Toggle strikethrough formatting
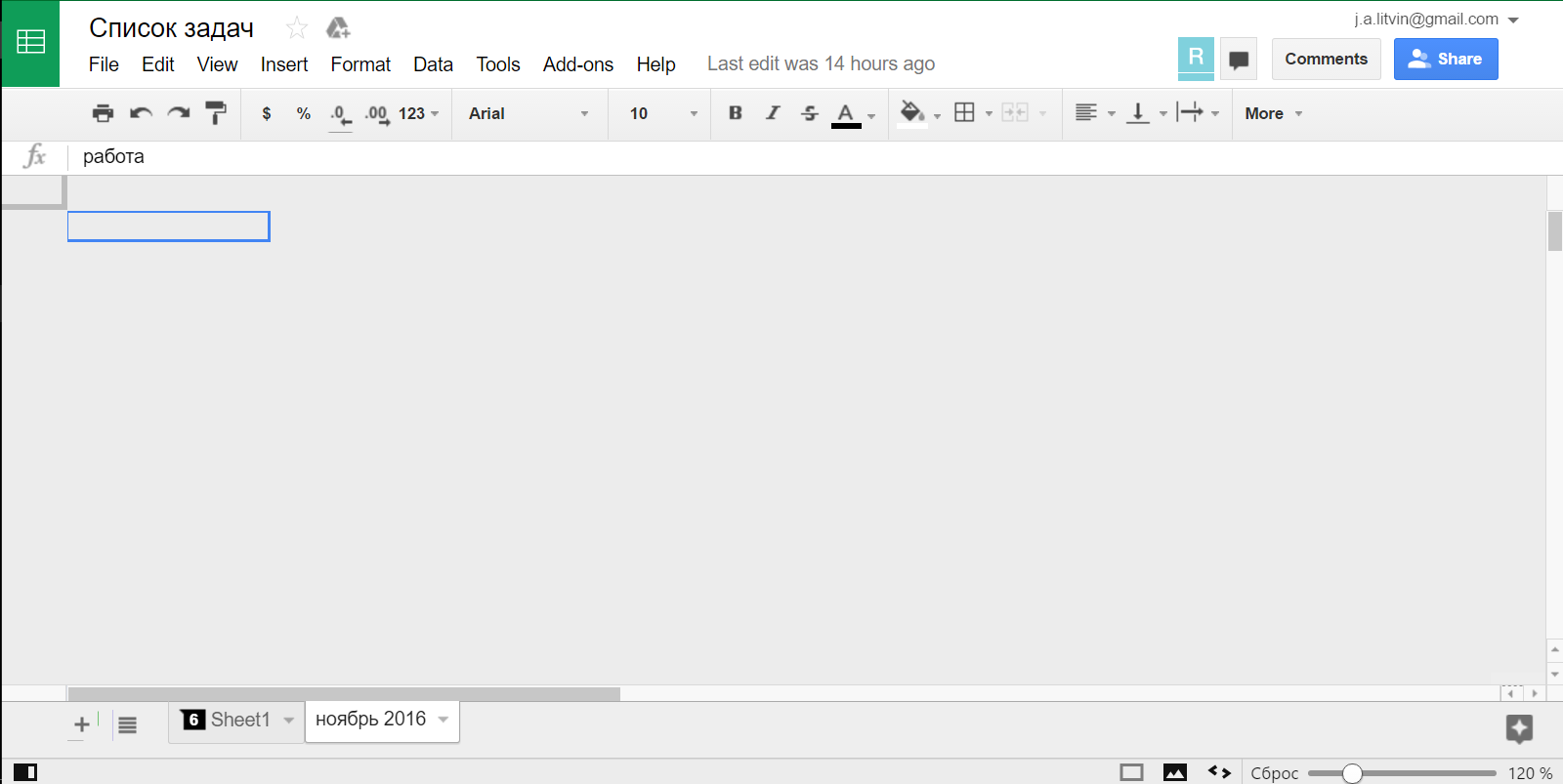The height and width of the screenshot is (784, 1563). pyautogui.click(x=810, y=113)
